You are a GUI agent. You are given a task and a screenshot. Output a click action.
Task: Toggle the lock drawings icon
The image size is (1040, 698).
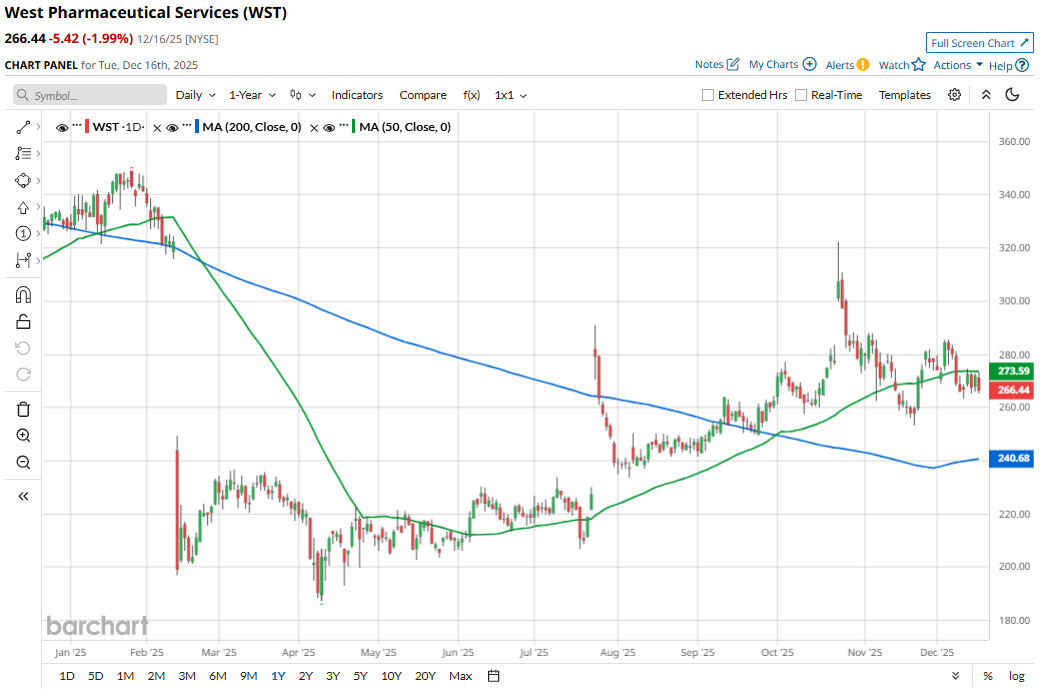[23, 322]
